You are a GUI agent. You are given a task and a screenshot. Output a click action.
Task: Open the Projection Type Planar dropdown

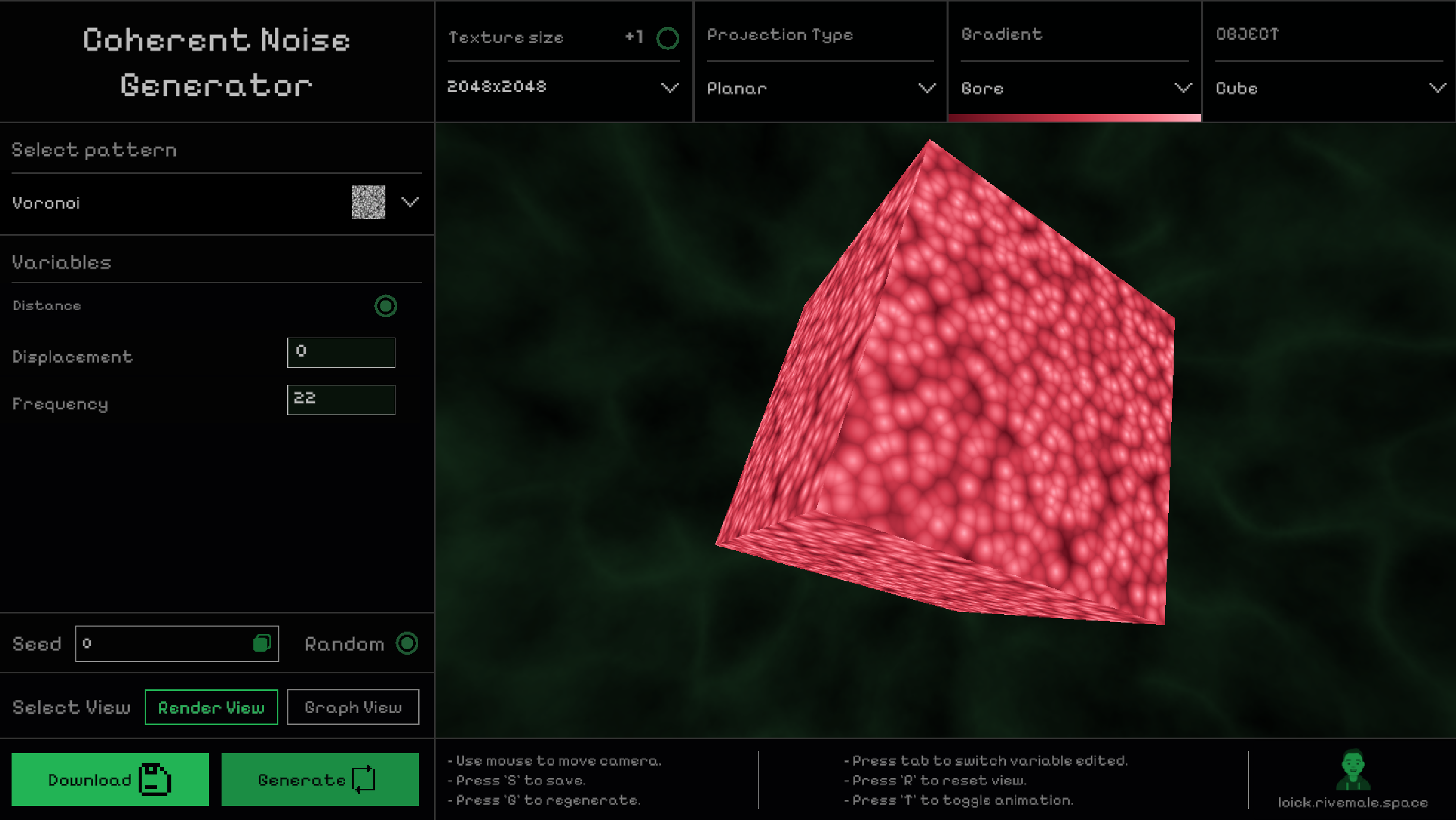point(821,88)
